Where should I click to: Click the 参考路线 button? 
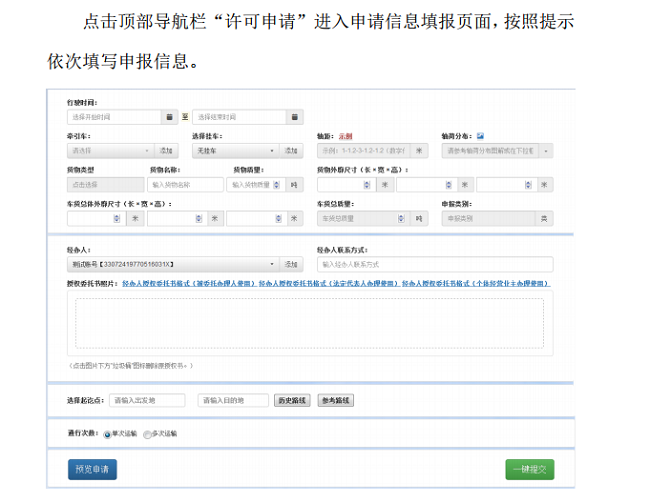[x=335, y=400]
